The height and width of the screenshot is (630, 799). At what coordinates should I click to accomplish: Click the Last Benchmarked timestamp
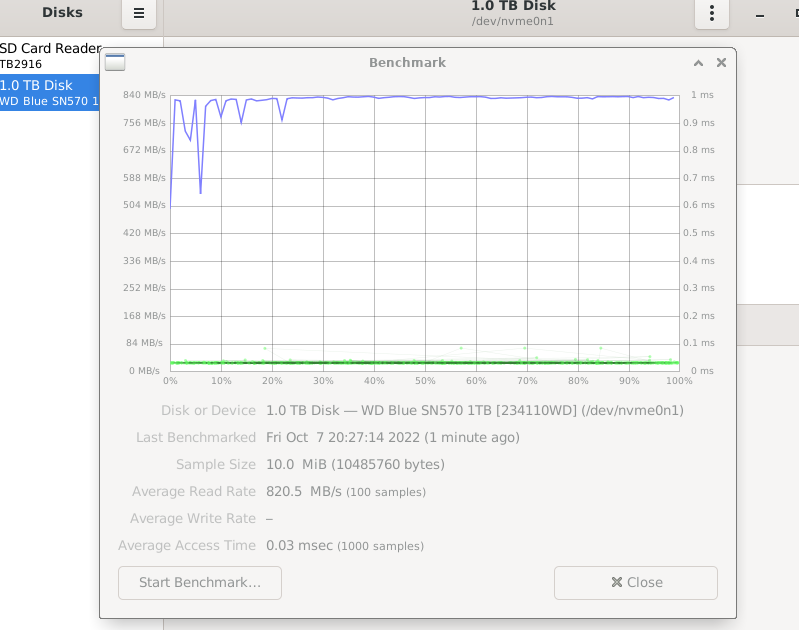(x=392, y=438)
